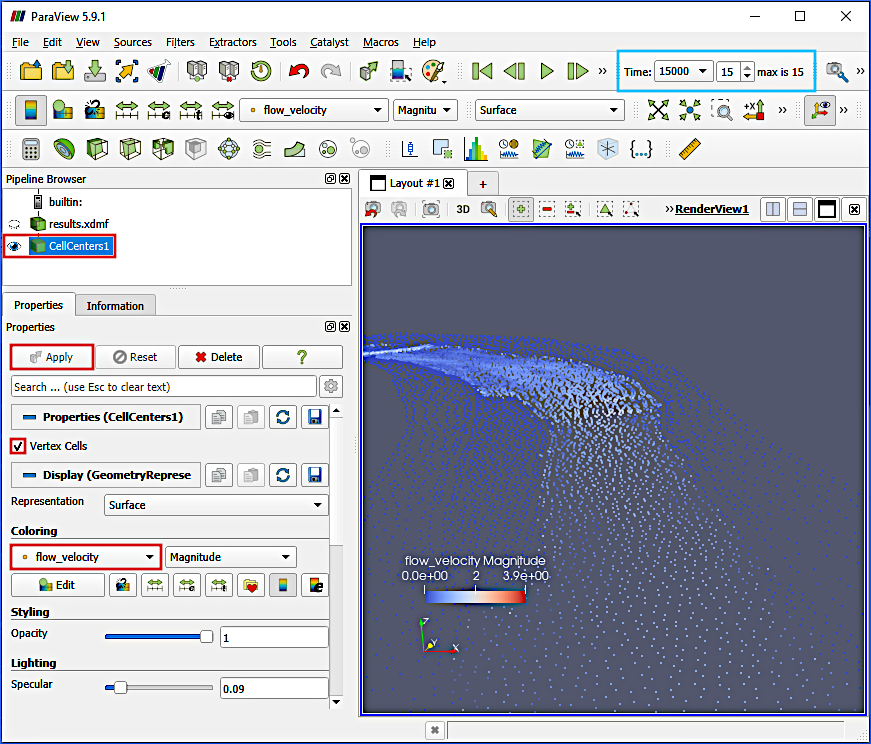Select the Clip filter
Screen dimensions: 871x744
(97, 148)
